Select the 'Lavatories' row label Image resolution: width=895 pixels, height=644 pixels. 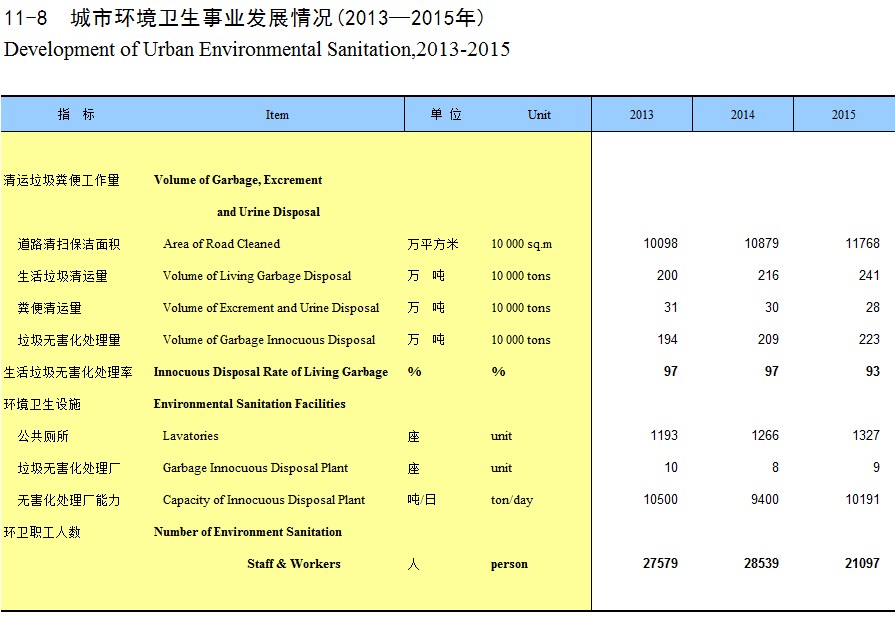pos(191,436)
